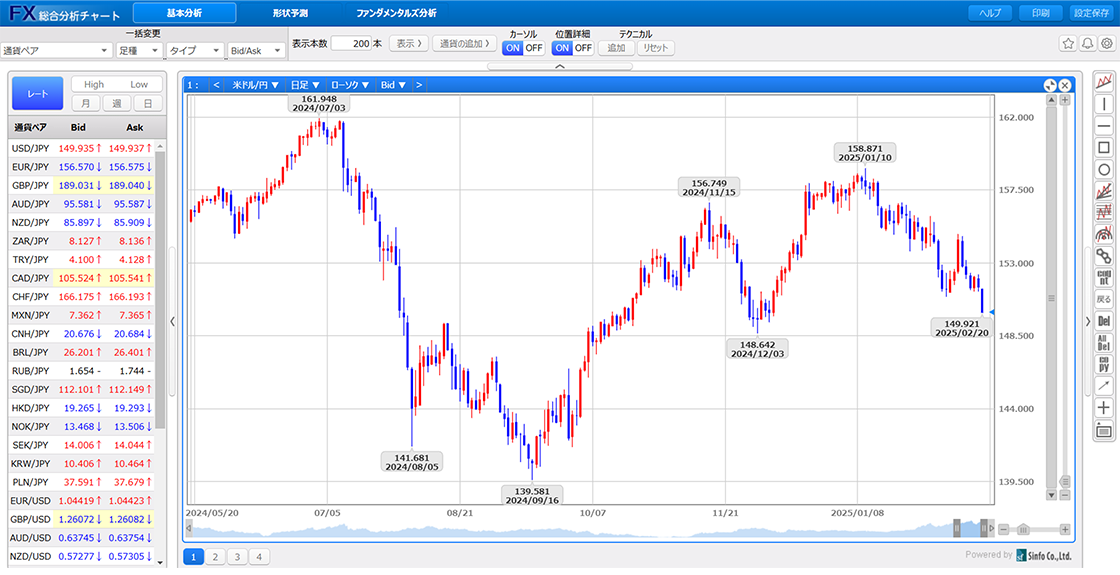Image resolution: width=1120 pixels, height=575 pixels.
Task: Click the blue レート button
Action: coord(38,94)
